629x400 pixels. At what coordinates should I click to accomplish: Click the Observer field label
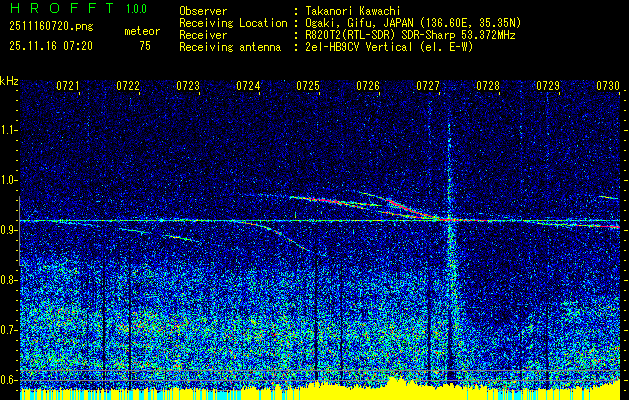tap(203, 11)
